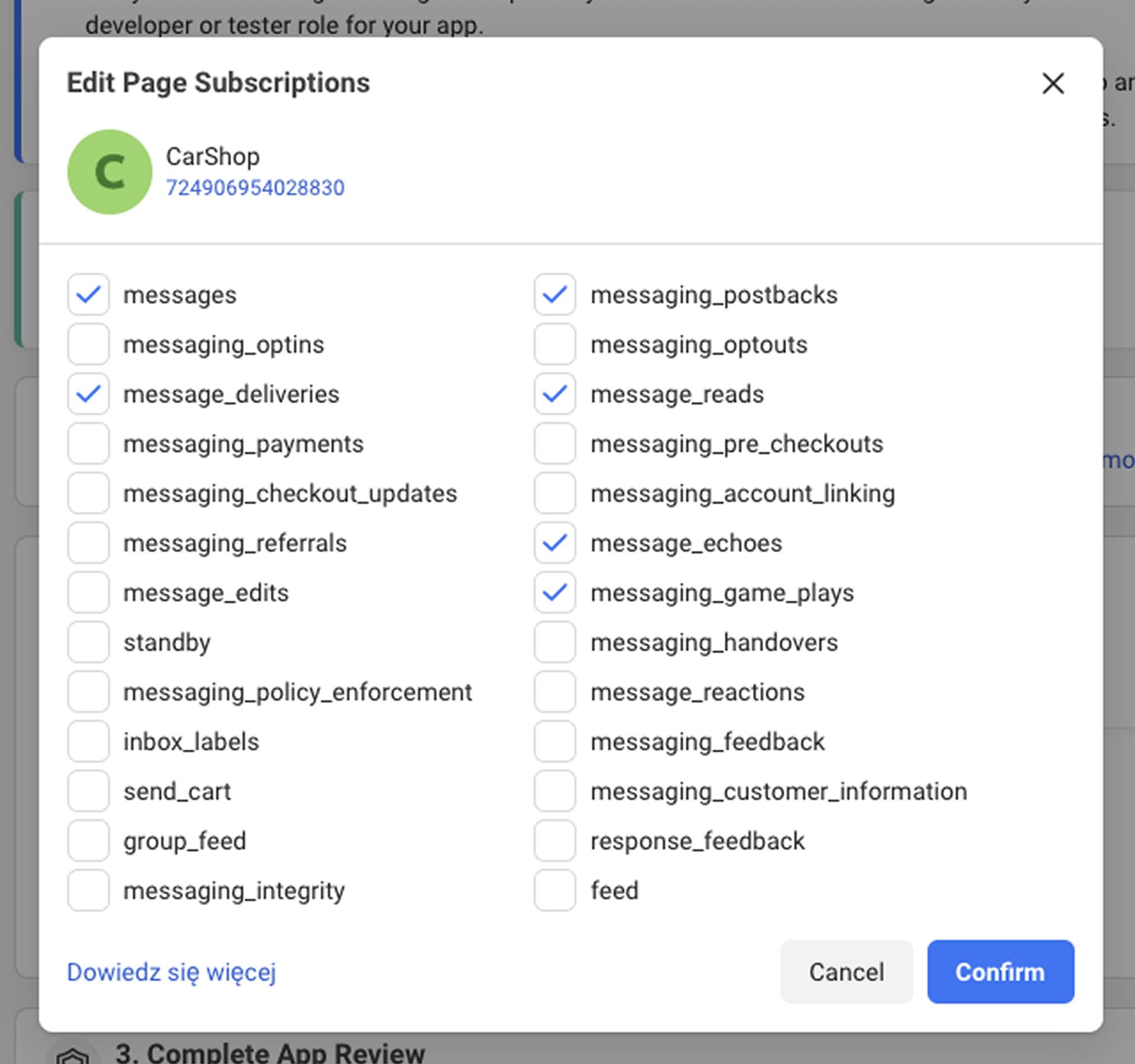Enable the messaging_referrals checkbox
Viewport: 1135px width, 1064px height.
88,543
